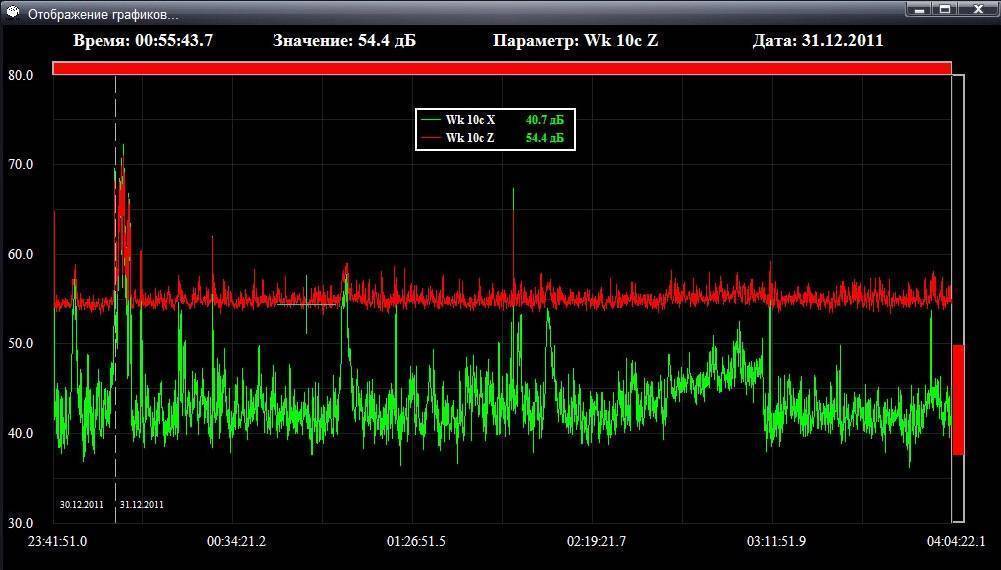Click the red line sample in the legend

[431, 138]
